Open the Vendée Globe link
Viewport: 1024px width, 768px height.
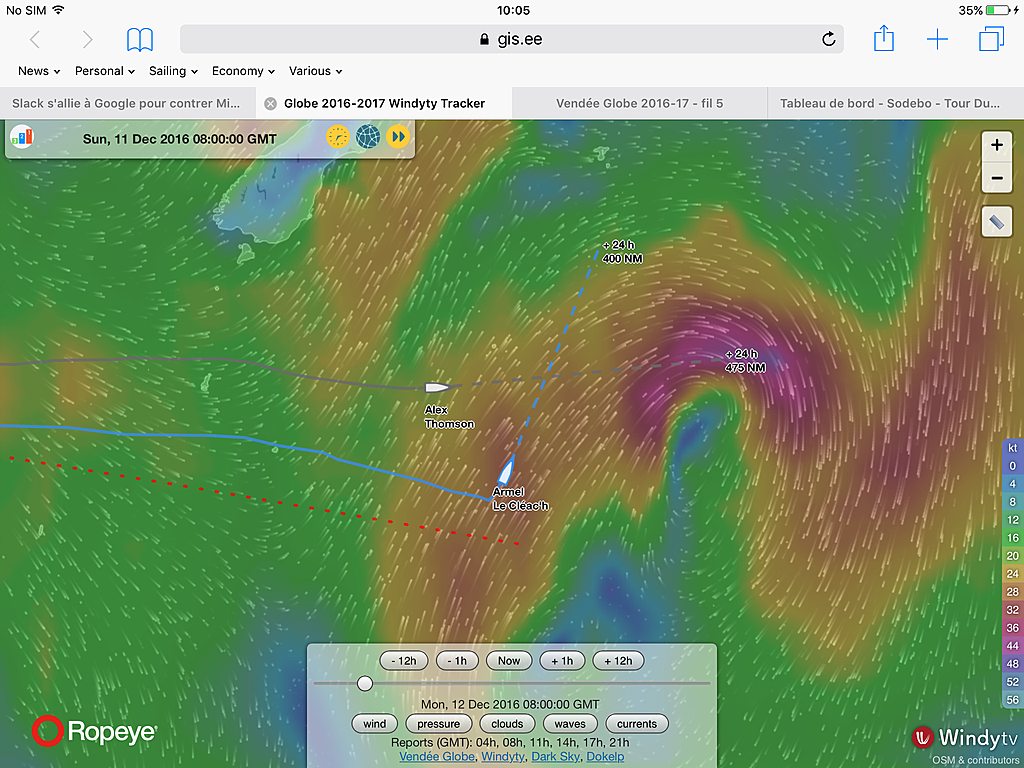436,756
